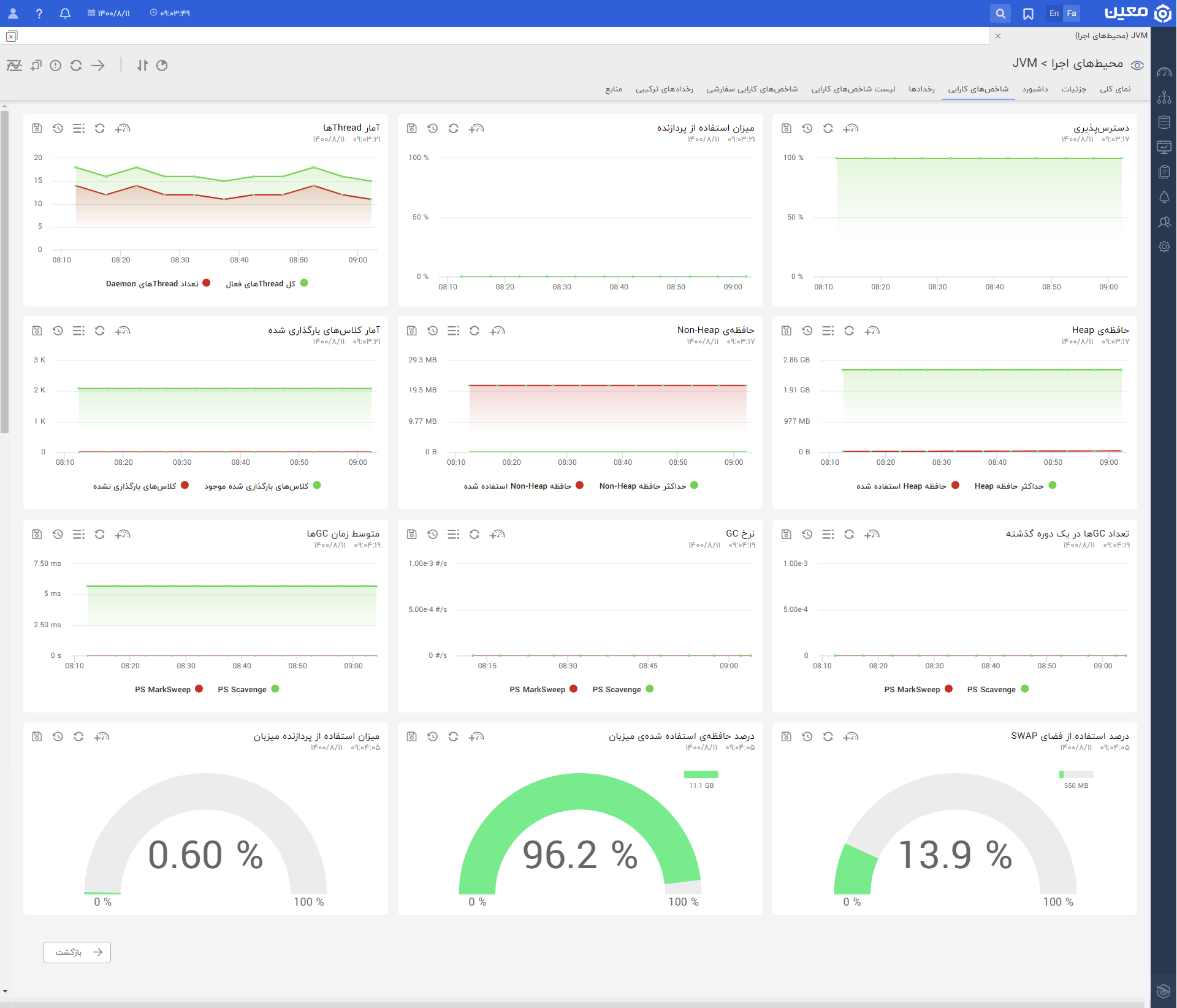The image size is (1177, 1008).
Task: Click the 11.1 GB memory bar indicator
Action: (x=701, y=774)
